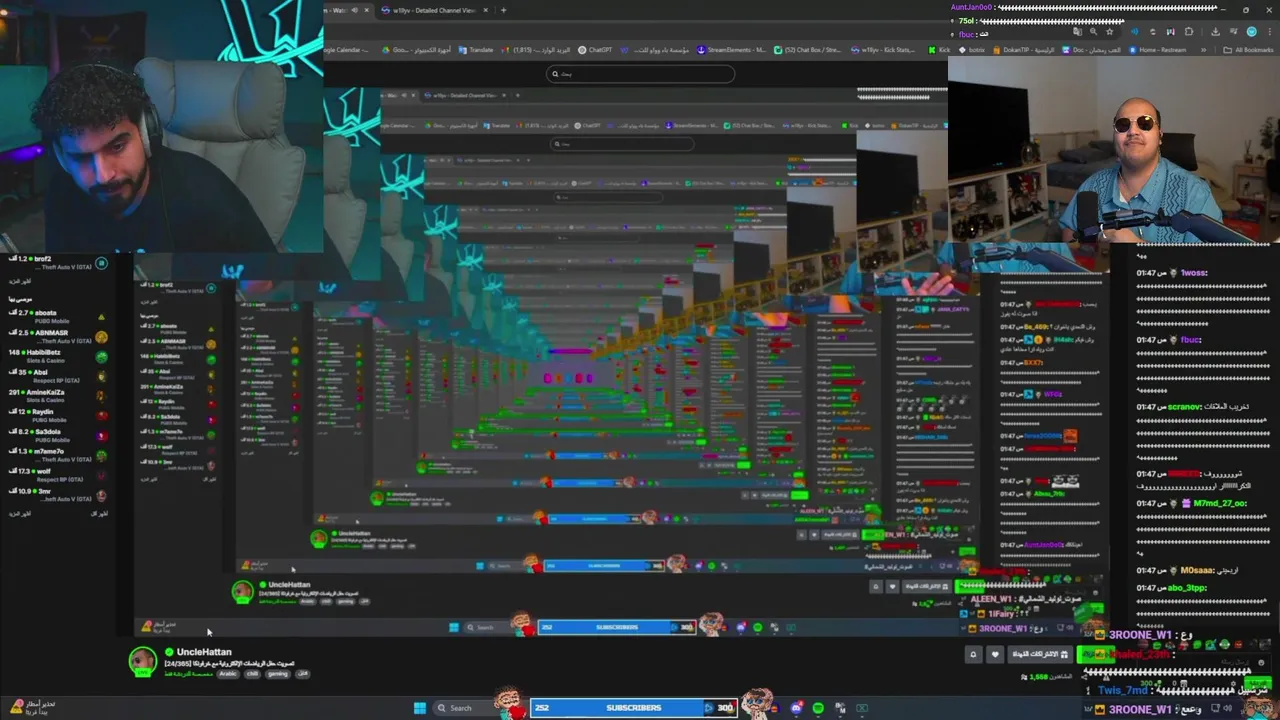The width and height of the screenshot is (1280, 720).
Task: Open 3mr channel in sidebar
Action: [x=58, y=495]
